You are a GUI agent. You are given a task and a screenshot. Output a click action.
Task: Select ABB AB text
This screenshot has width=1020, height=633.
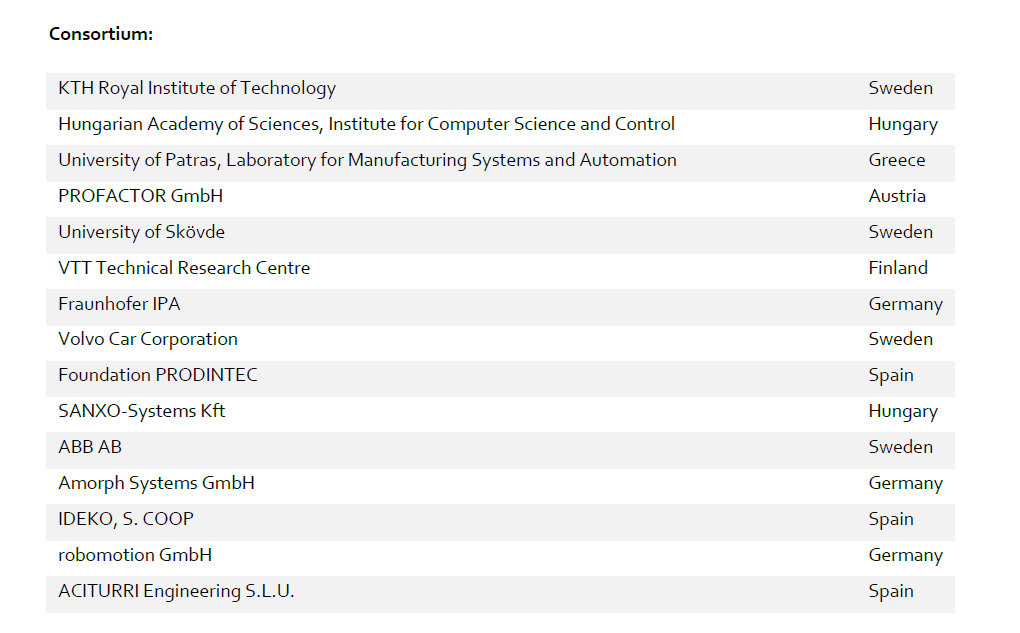(90, 447)
